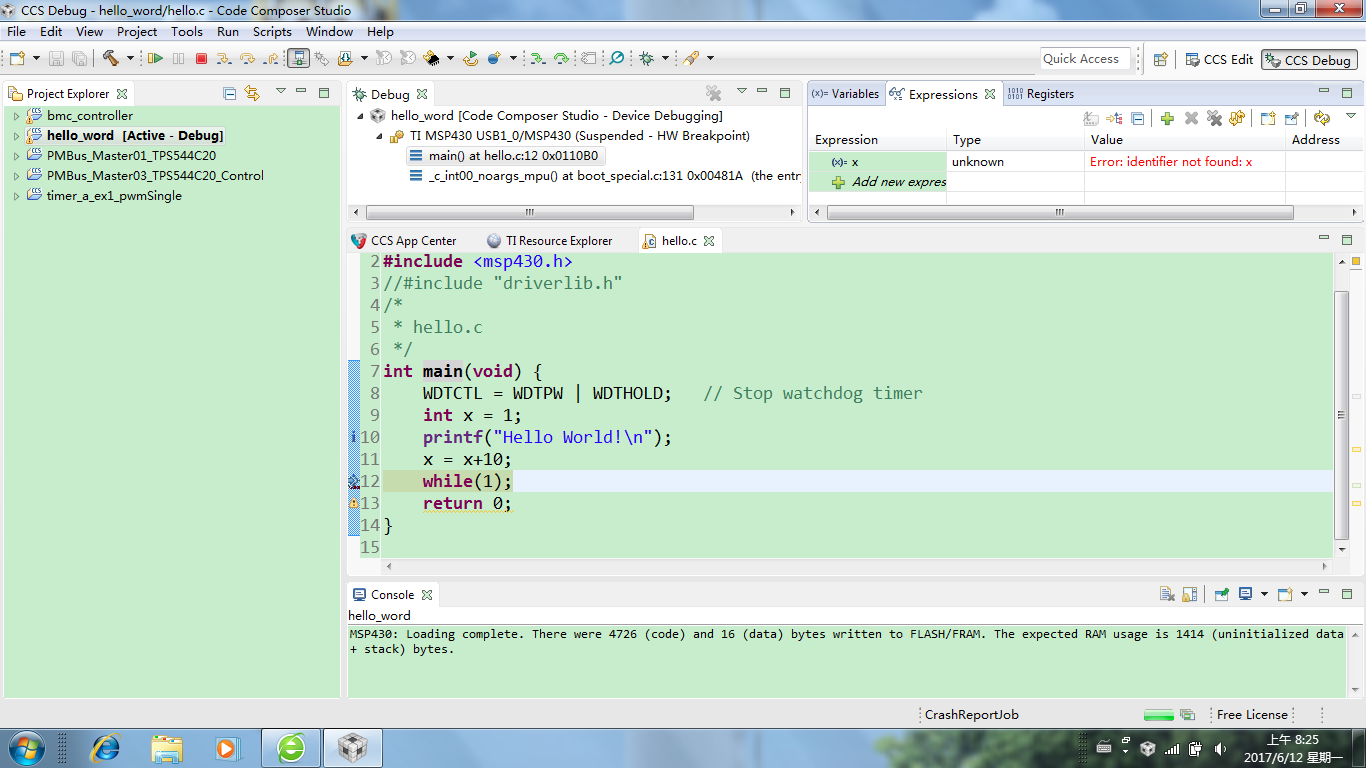Click the Build hammer icon
The width and height of the screenshot is (1366, 768).
click(110, 59)
